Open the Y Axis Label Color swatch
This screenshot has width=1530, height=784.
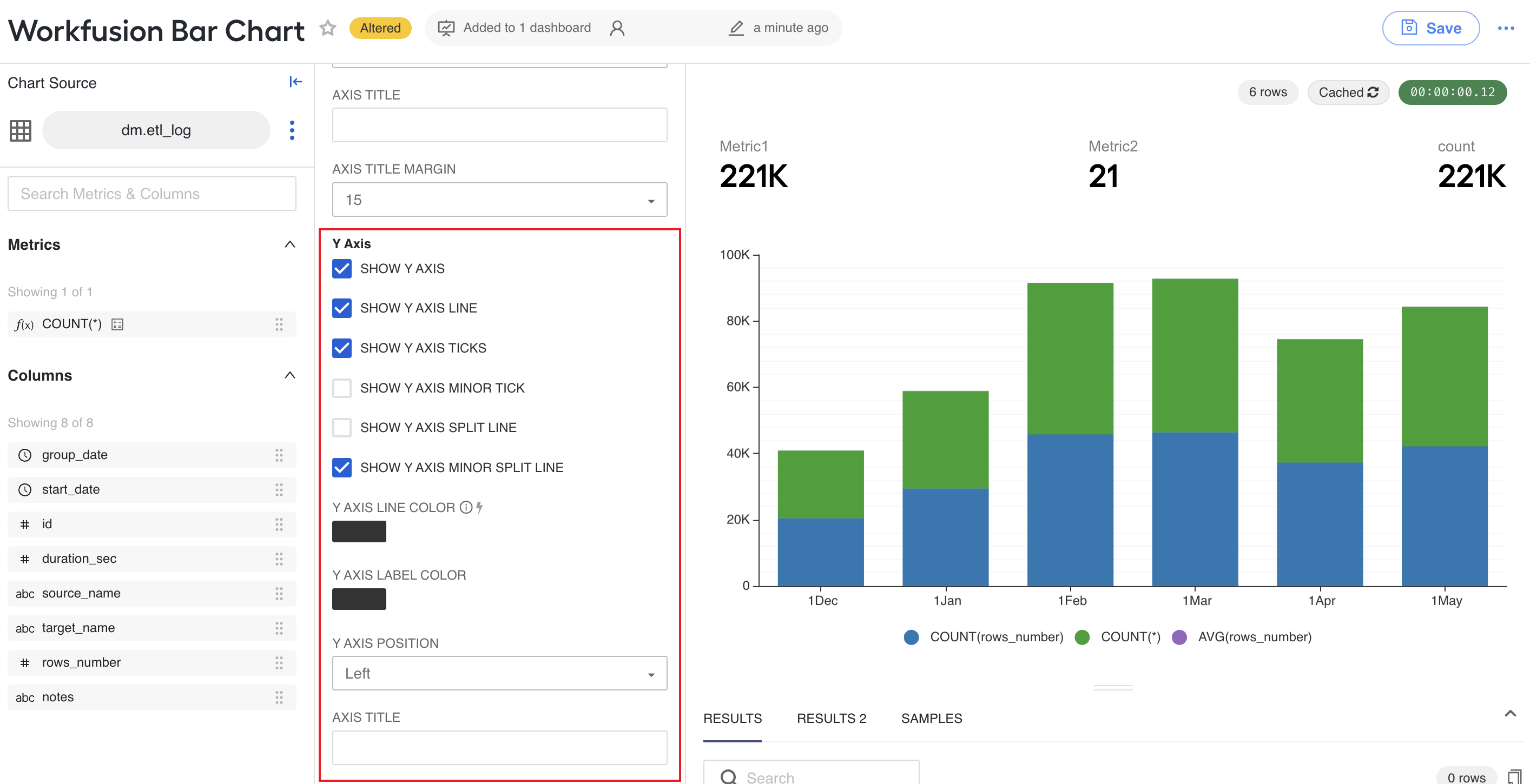[x=359, y=599]
